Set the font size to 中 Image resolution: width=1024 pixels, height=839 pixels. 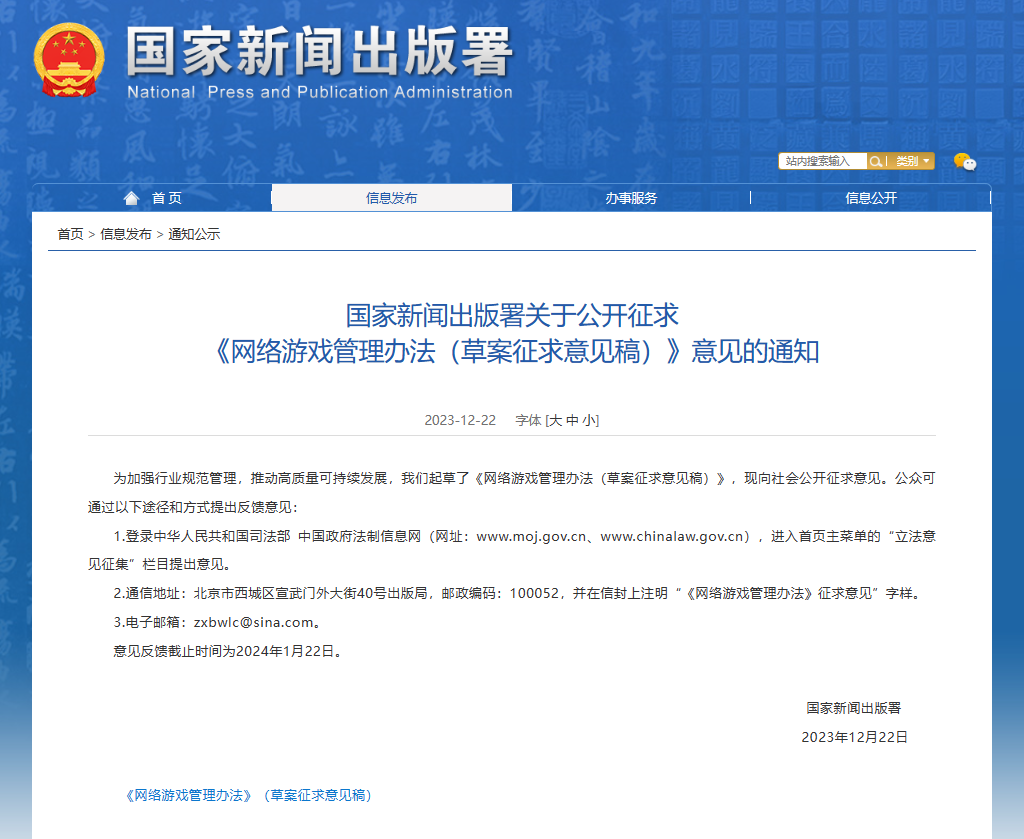572,420
